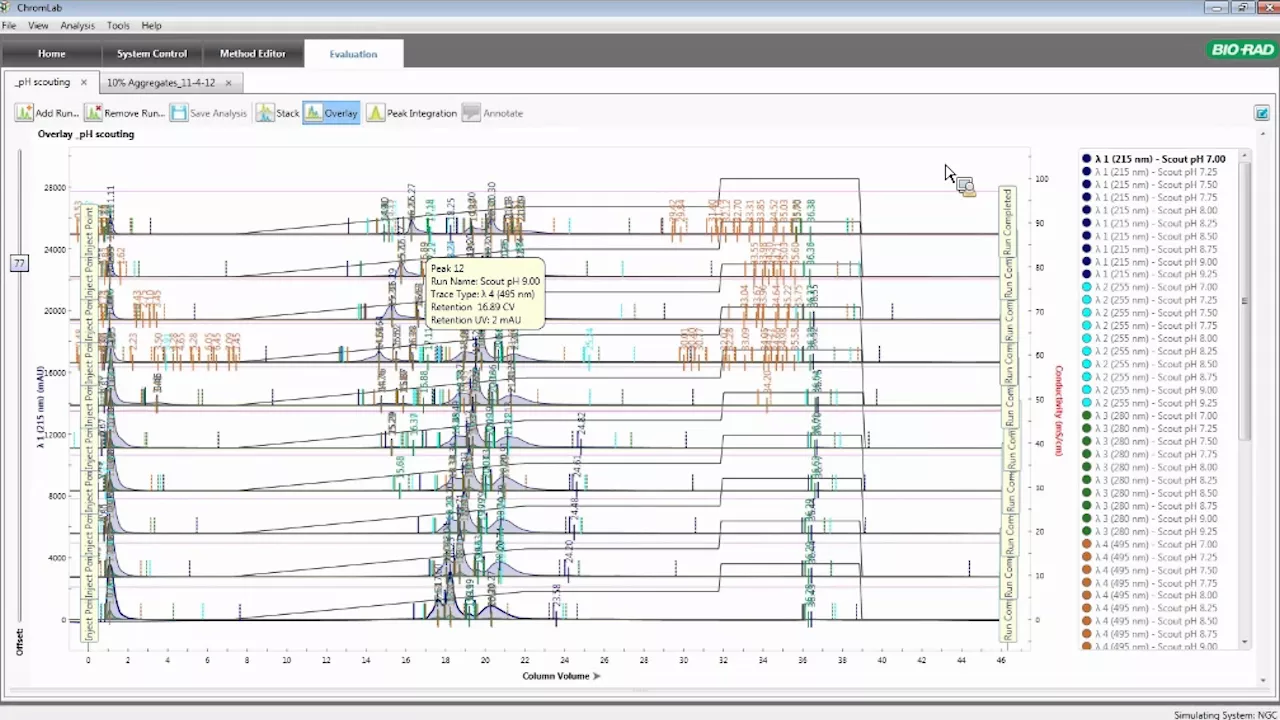Click the Add Run toolbar icon

(24, 113)
